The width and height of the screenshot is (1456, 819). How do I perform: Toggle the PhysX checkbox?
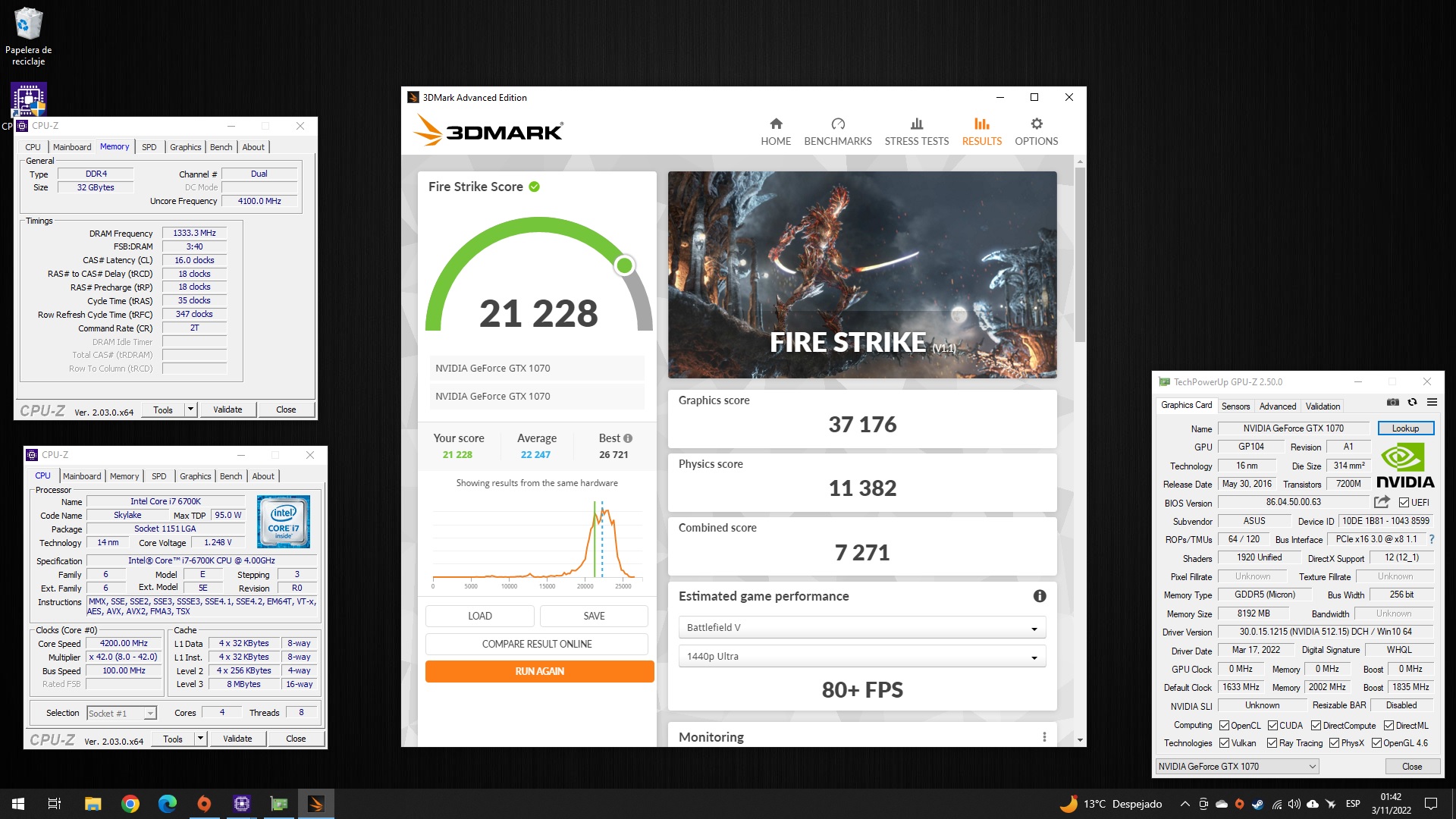[1334, 743]
